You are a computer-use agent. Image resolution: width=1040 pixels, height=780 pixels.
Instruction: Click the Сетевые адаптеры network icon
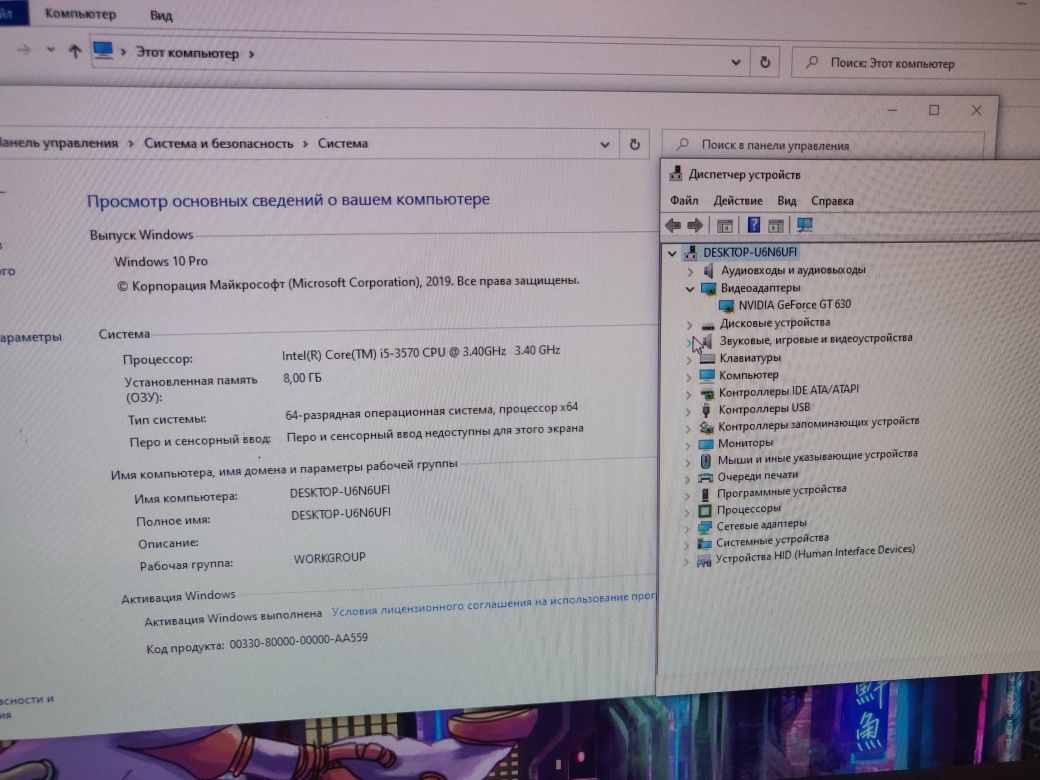pos(704,527)
